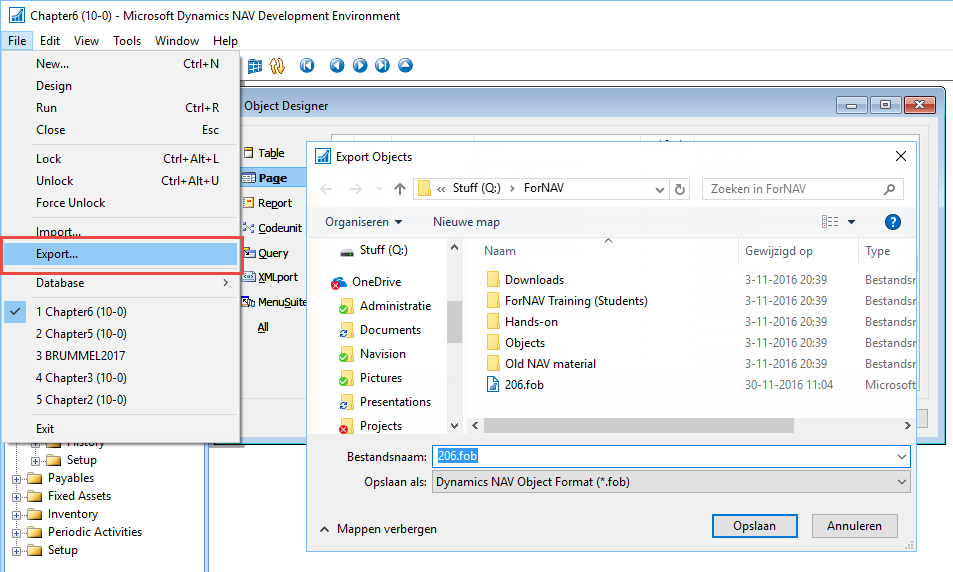Open the Organiseren dropdown menu
953x572 pixels.
point(363,222)
